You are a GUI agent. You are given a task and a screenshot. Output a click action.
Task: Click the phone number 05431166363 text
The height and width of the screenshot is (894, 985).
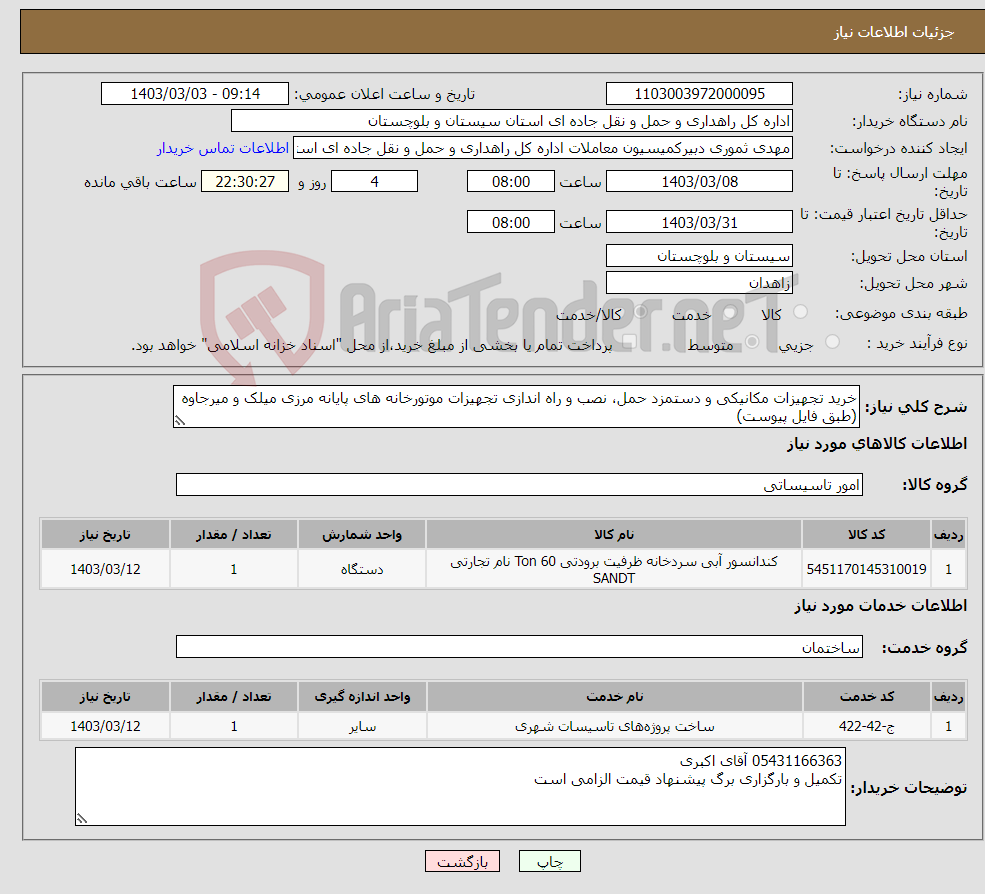pyautogui.click(x=797, y=761)
